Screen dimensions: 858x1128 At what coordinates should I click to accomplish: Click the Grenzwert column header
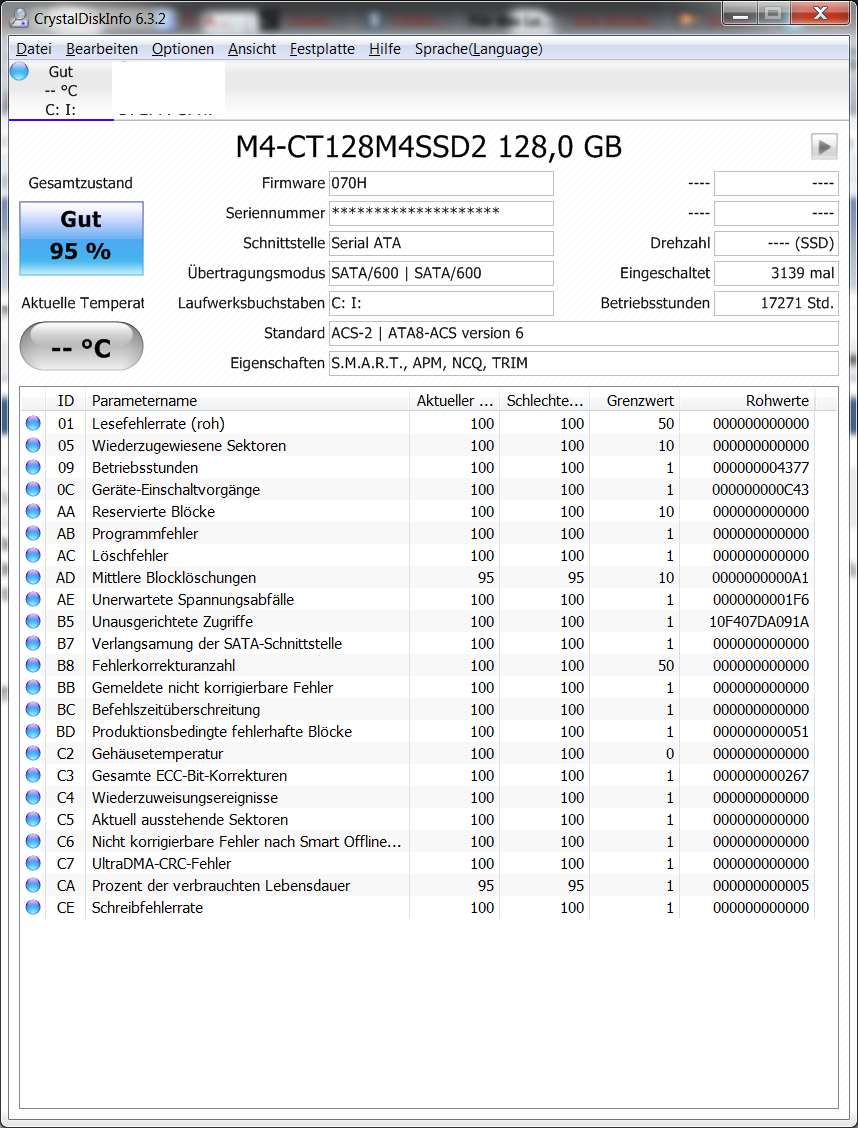(x=634, y=401)
